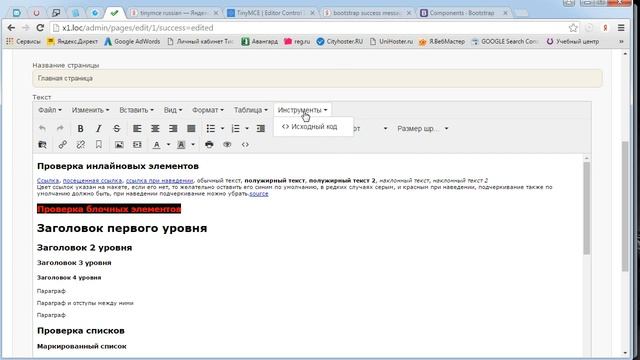
Task: Click the source link in the text
Action: tap(259, 193)
